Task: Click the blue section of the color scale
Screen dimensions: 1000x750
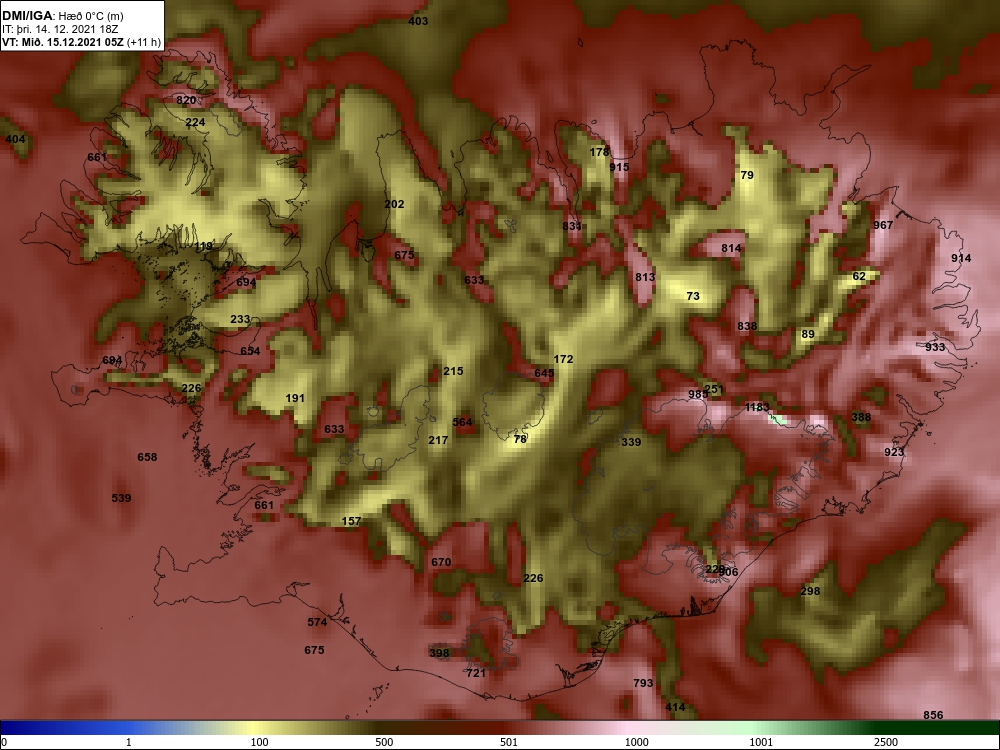Action: [x=64, y=728]
